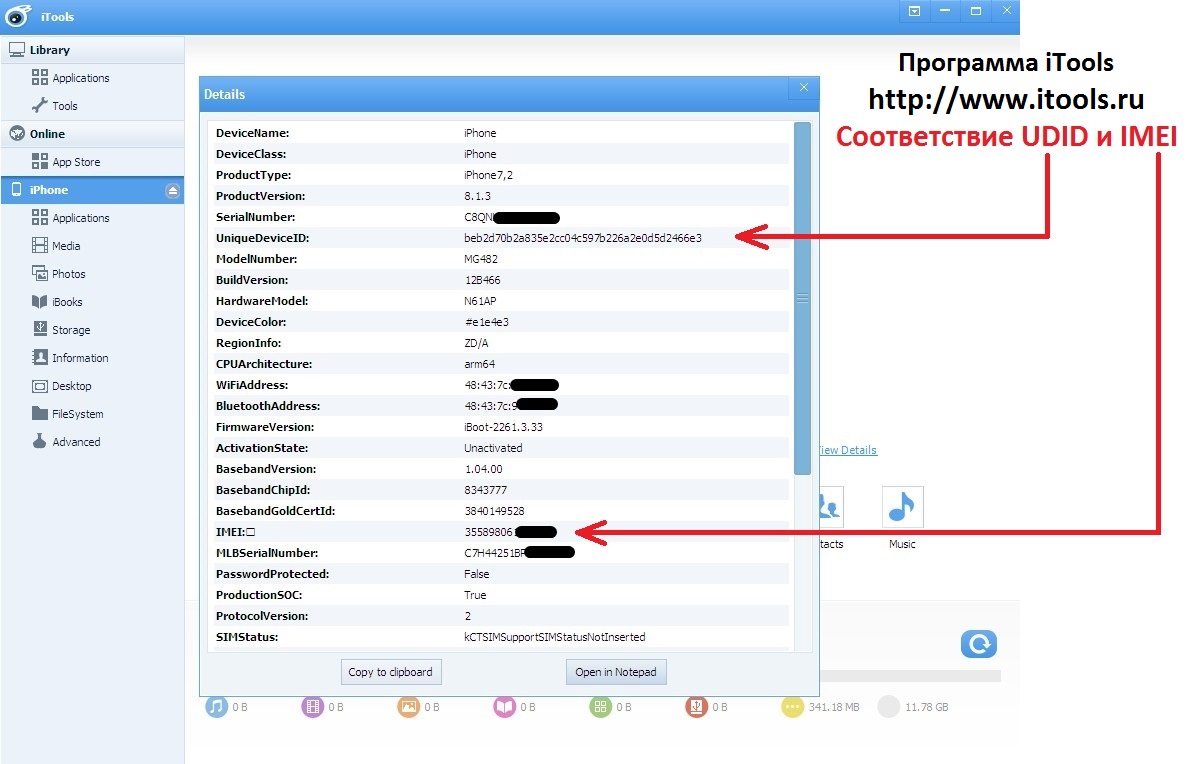
Task: Select the WiFiAddress row label
Action: coord(252,385)
